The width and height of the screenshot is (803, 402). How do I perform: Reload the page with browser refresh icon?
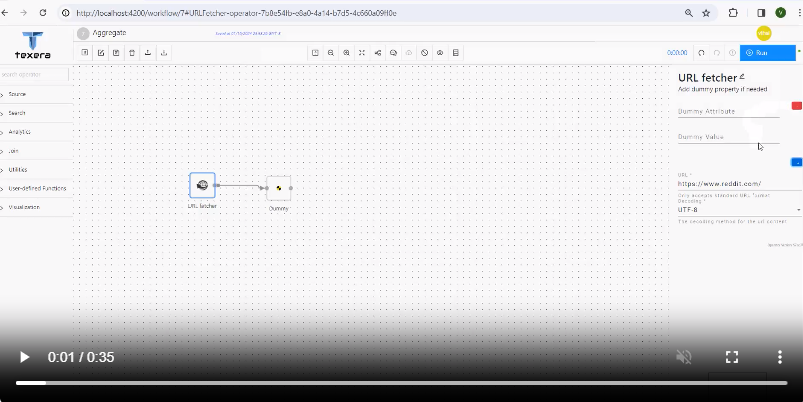43,13
